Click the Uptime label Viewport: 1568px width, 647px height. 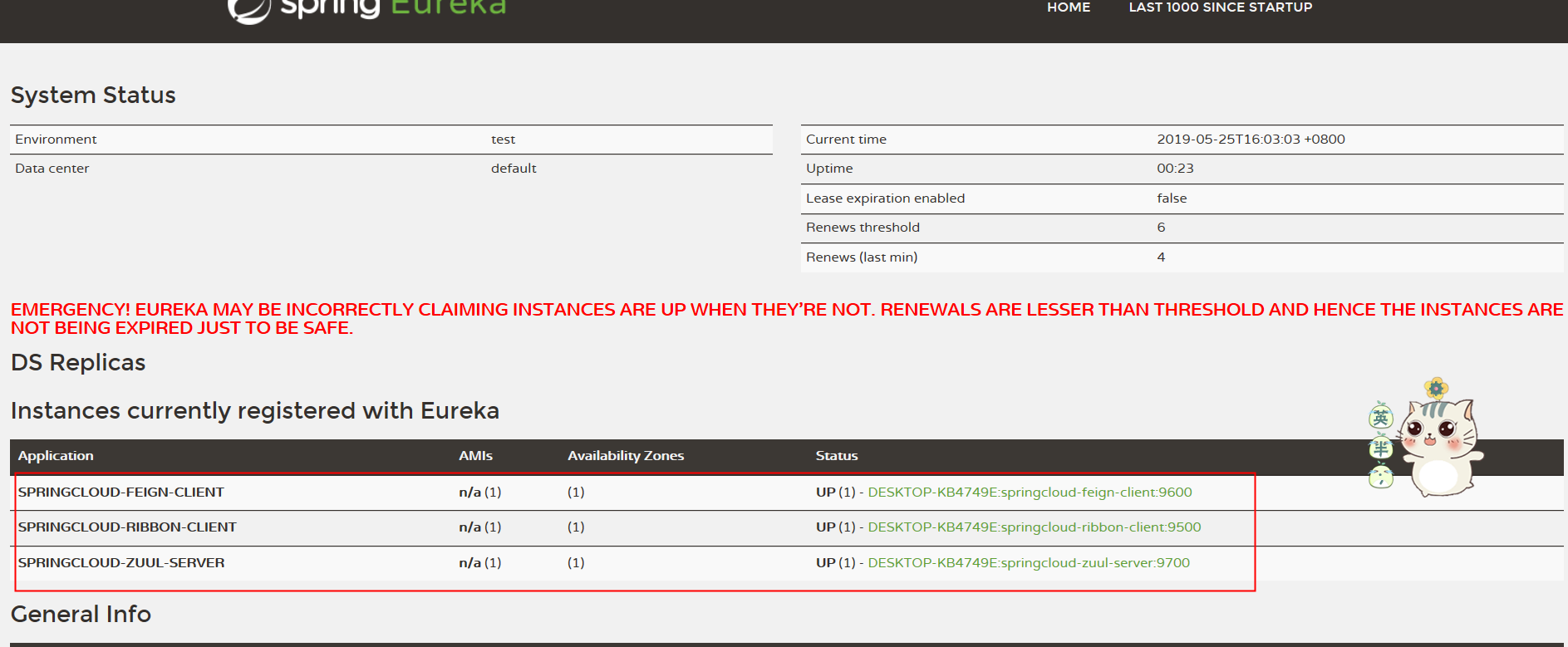point(829,169)
